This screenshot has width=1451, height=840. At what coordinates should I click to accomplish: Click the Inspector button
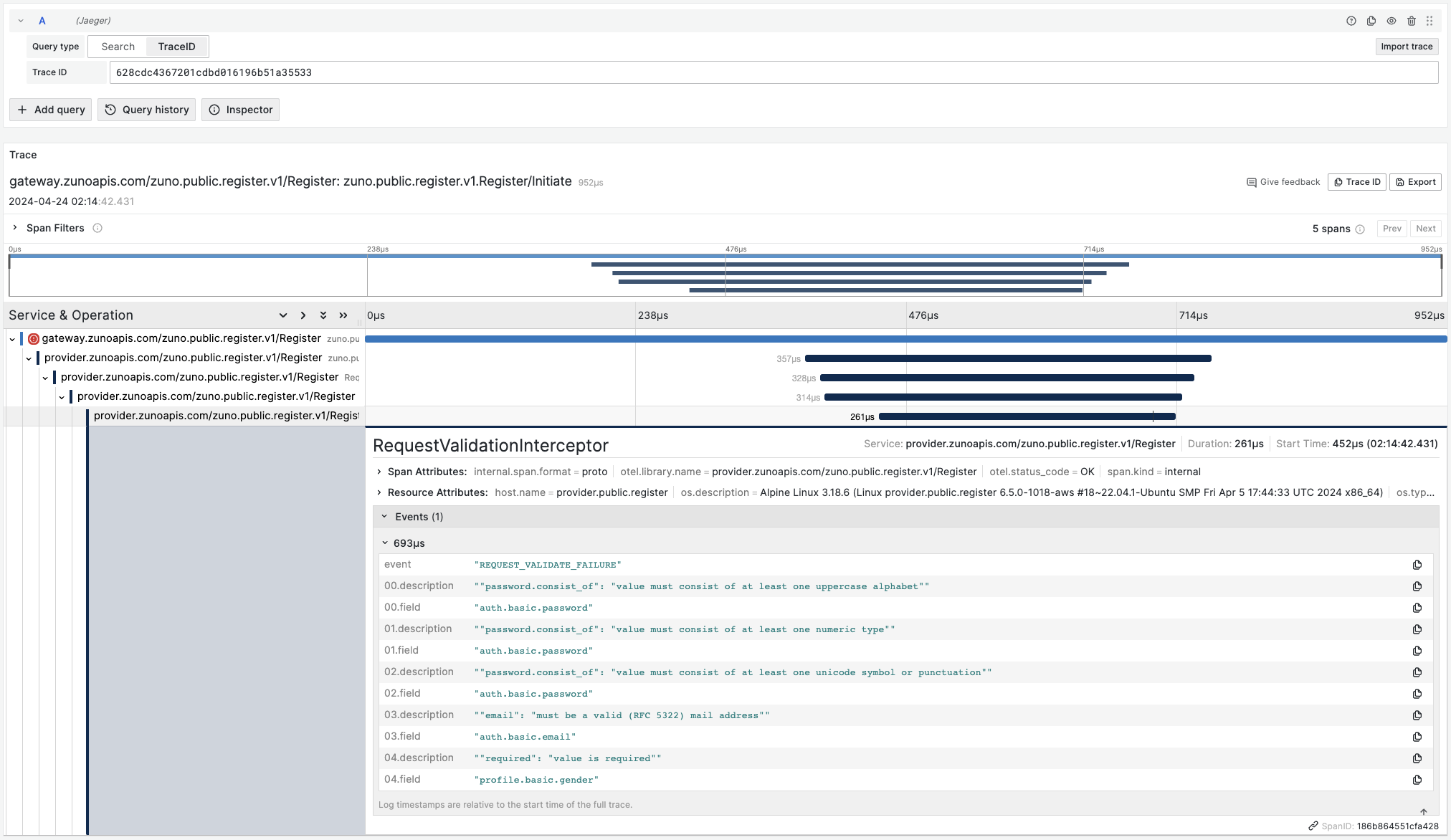241,109
